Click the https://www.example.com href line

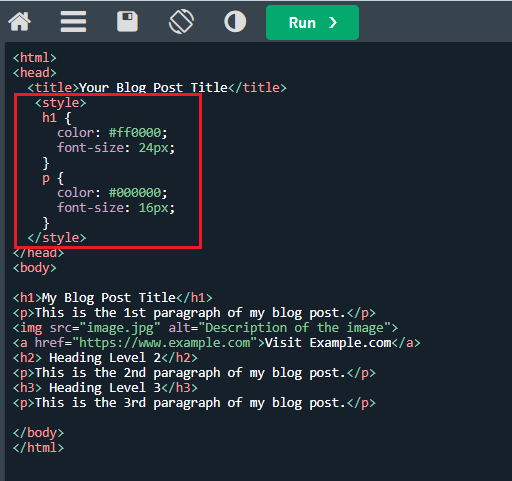[216, 343]
